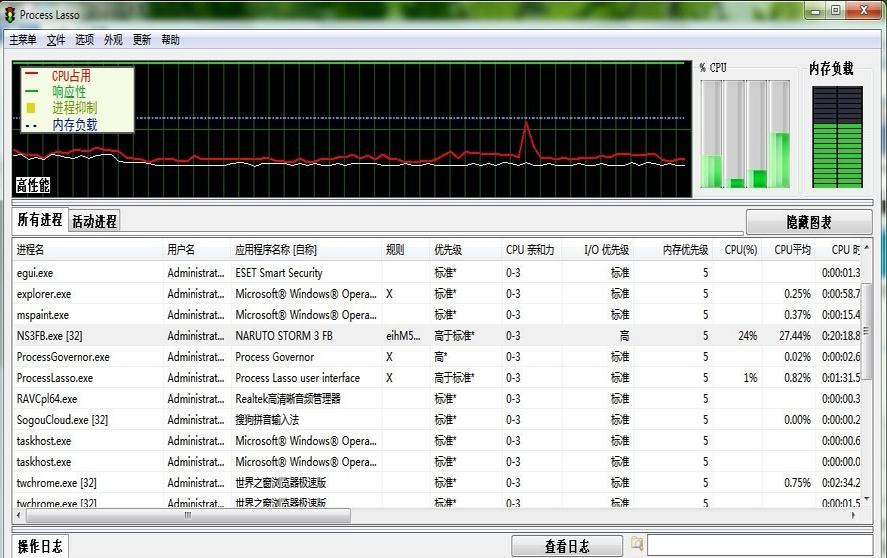
Task: Focus the log filter input field
Action: [760, 546]
